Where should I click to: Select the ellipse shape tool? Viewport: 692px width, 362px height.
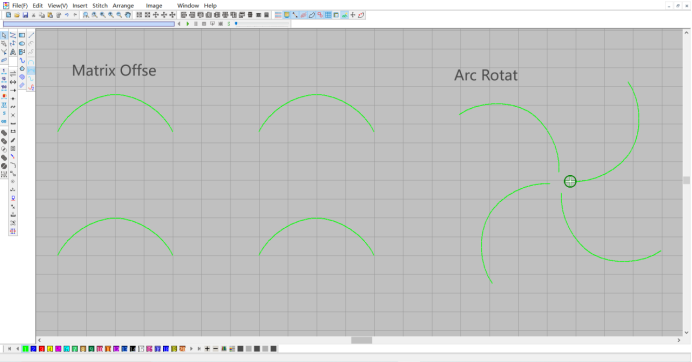point(22,44)
